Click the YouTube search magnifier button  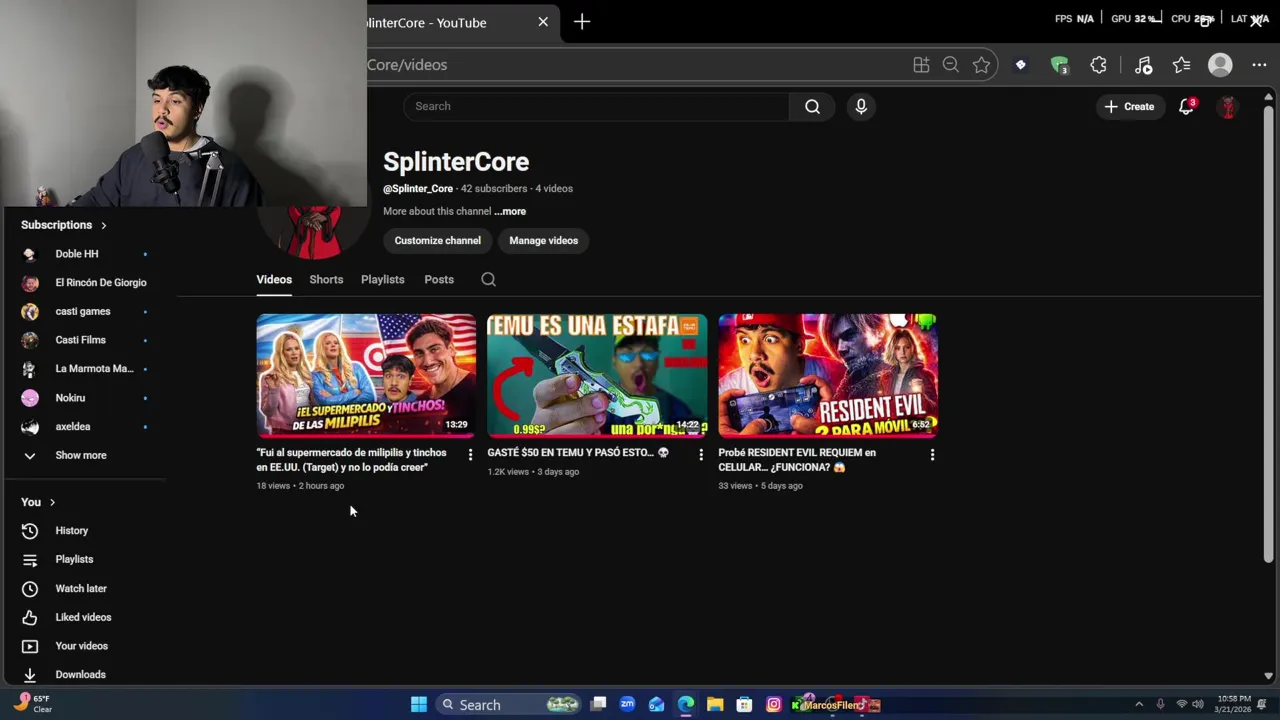point(812,106)
